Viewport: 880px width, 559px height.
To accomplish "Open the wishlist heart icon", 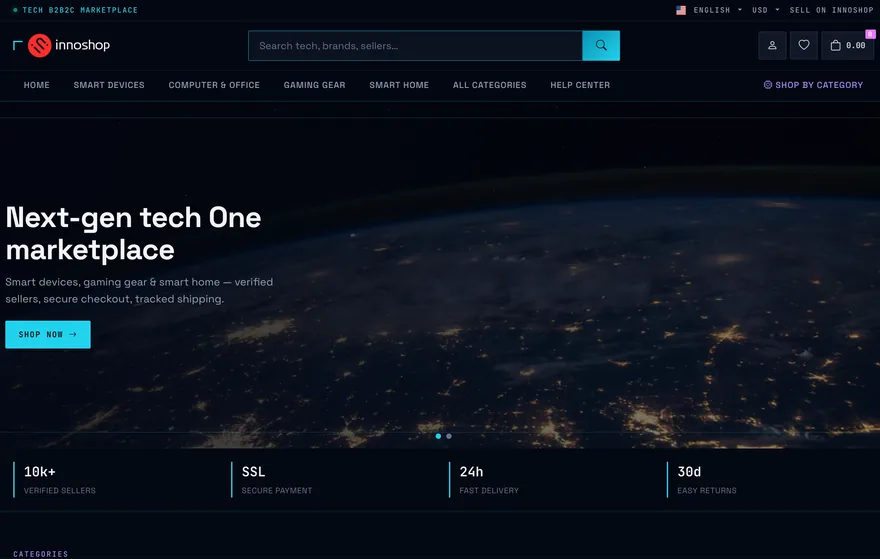I will coord(804,45).
